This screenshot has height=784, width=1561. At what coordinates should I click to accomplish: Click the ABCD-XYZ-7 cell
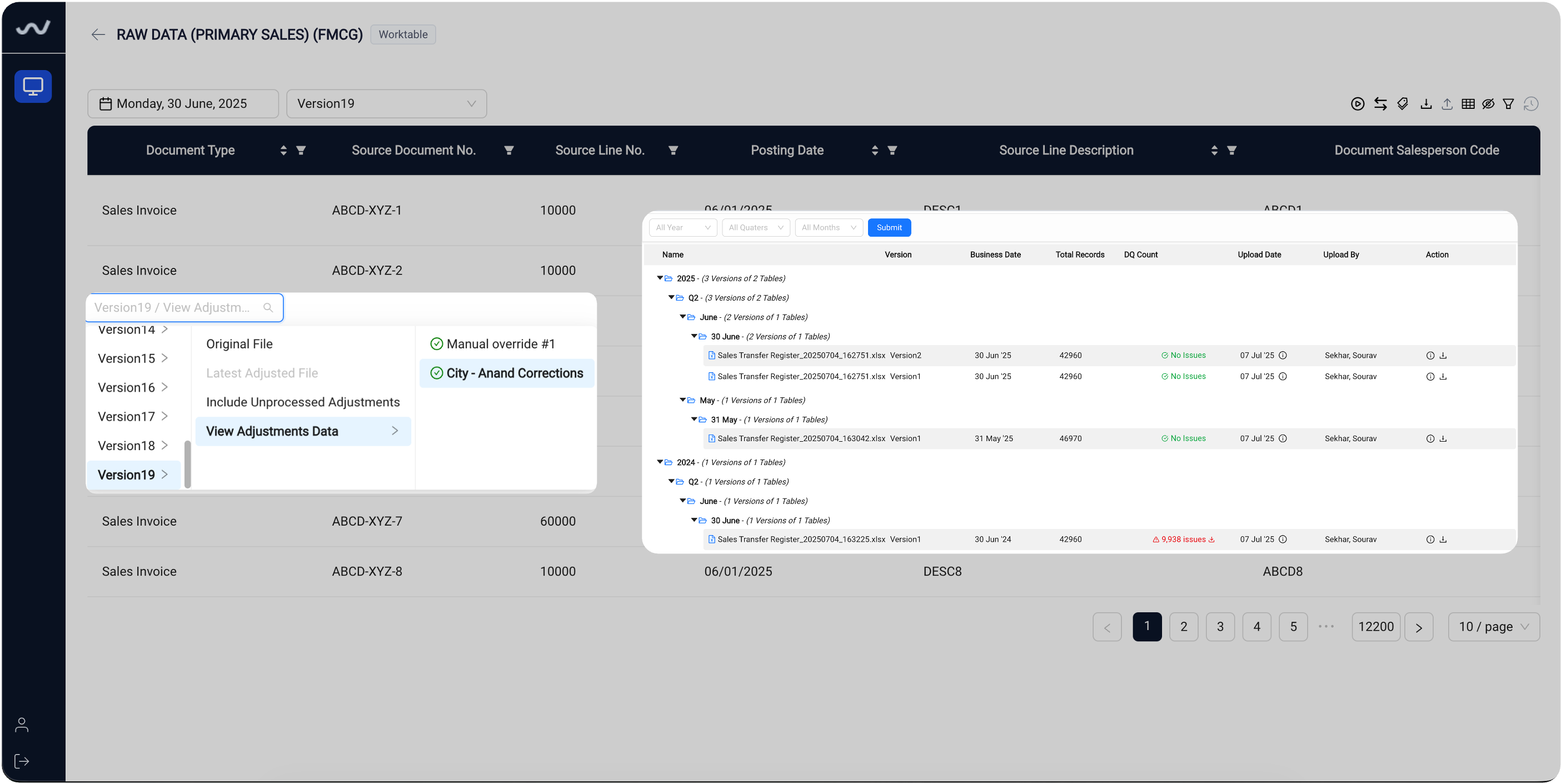(367, 521)
